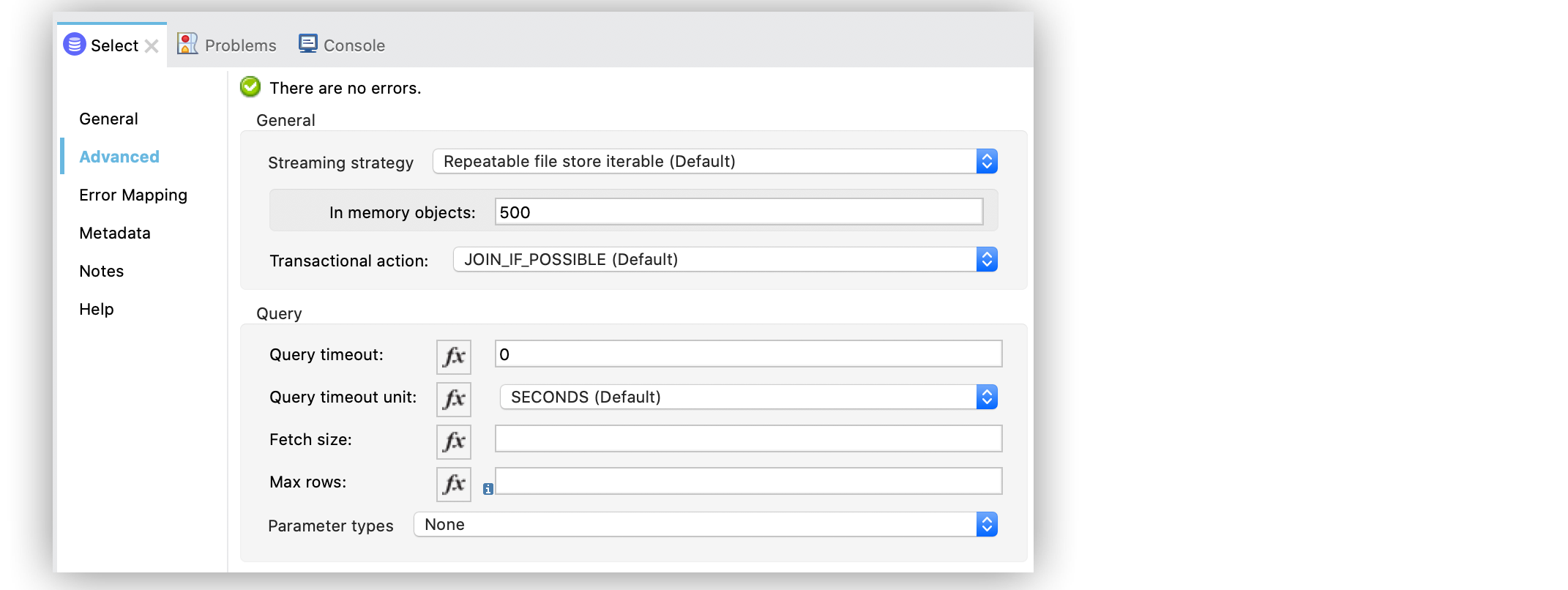Click the fx button for Fetch size

453,441
